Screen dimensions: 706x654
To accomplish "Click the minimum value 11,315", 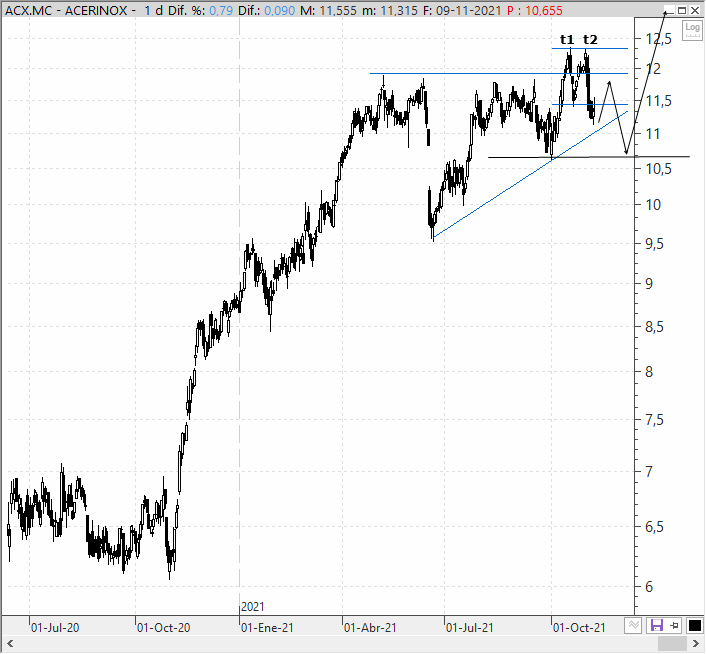I will 399,10.
